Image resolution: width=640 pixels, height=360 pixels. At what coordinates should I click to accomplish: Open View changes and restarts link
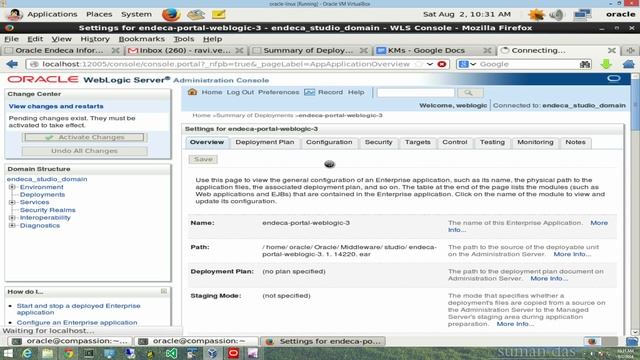(x=56, y=106)
